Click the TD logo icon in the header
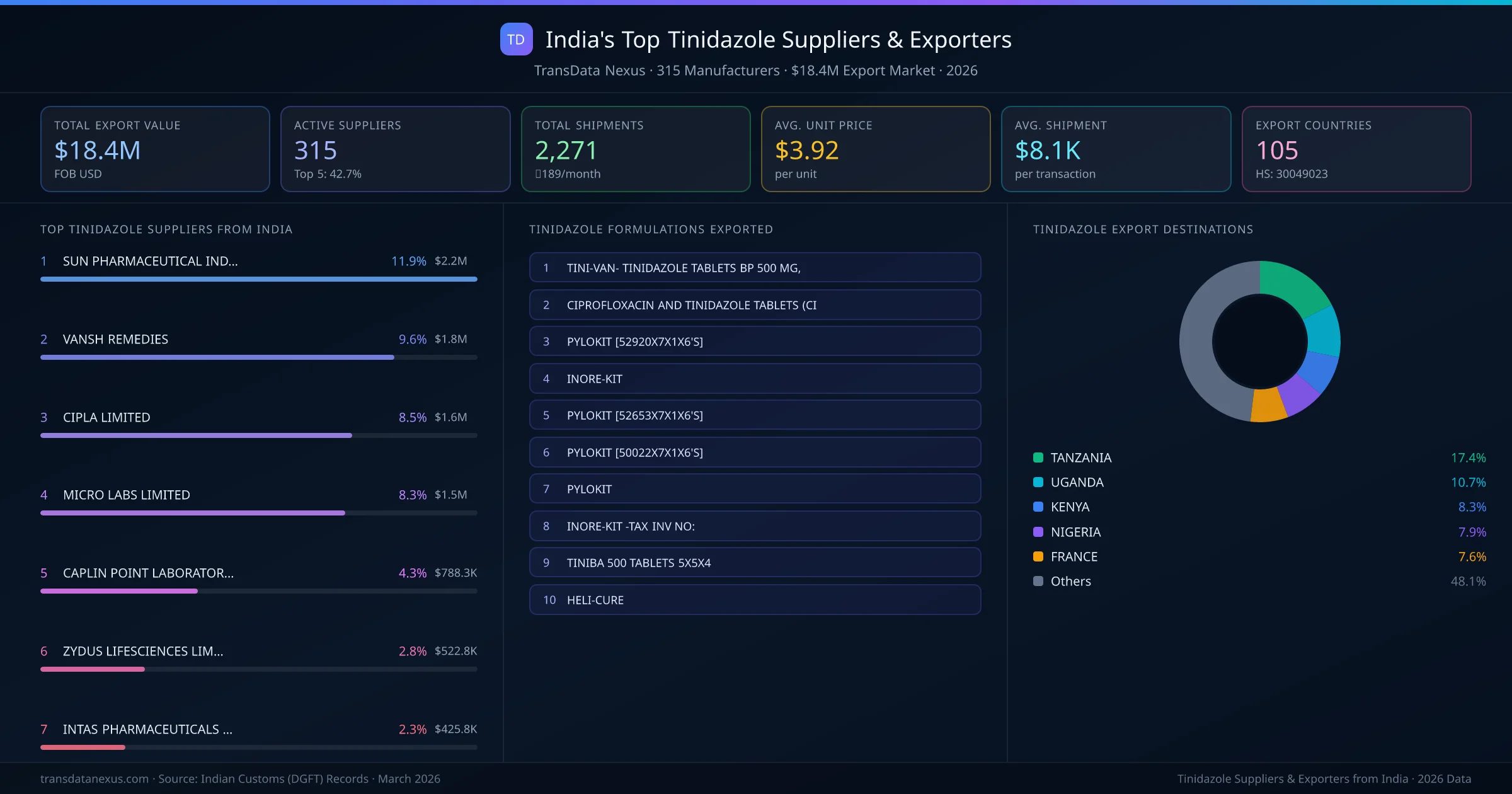The width and height of the screenshot is (1512, 794). click(515, 40)
